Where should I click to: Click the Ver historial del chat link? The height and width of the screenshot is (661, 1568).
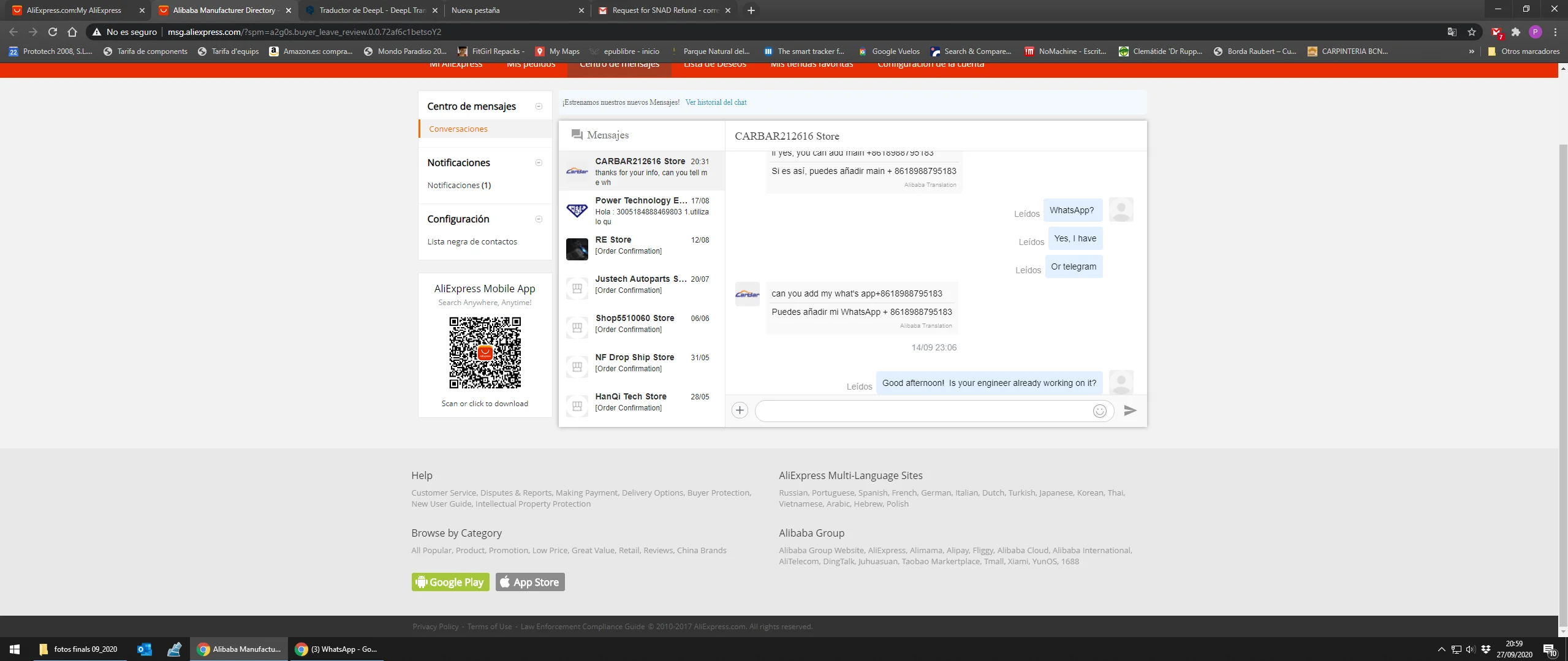click(716, 102)
